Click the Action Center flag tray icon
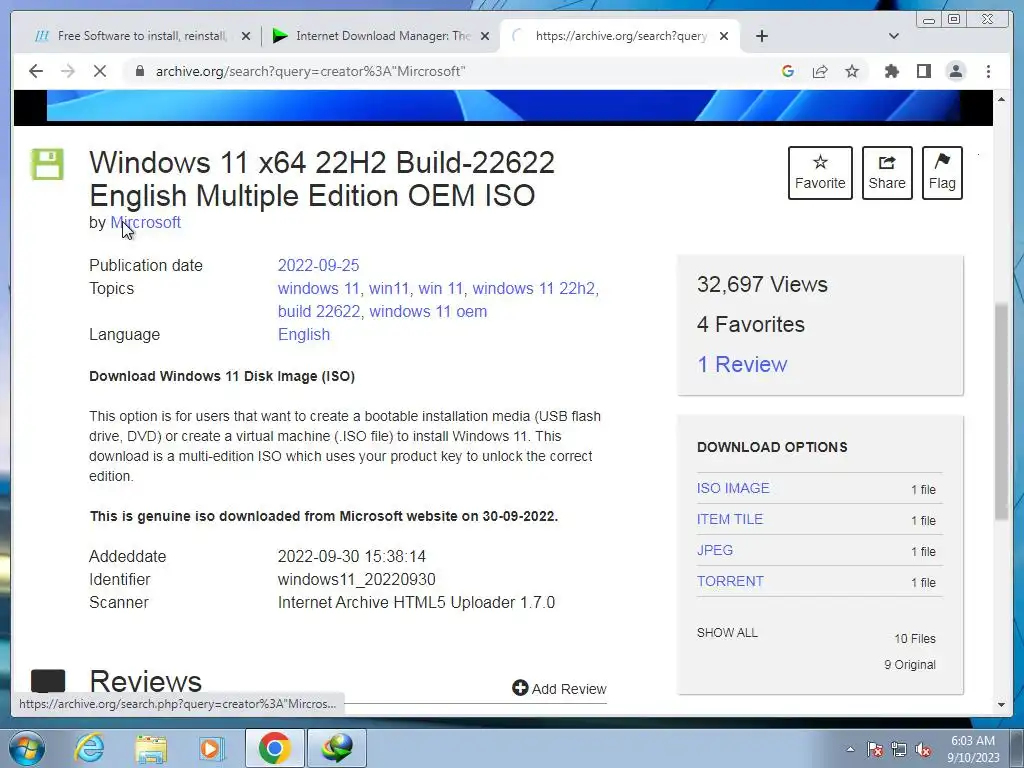 coord(874,749)
